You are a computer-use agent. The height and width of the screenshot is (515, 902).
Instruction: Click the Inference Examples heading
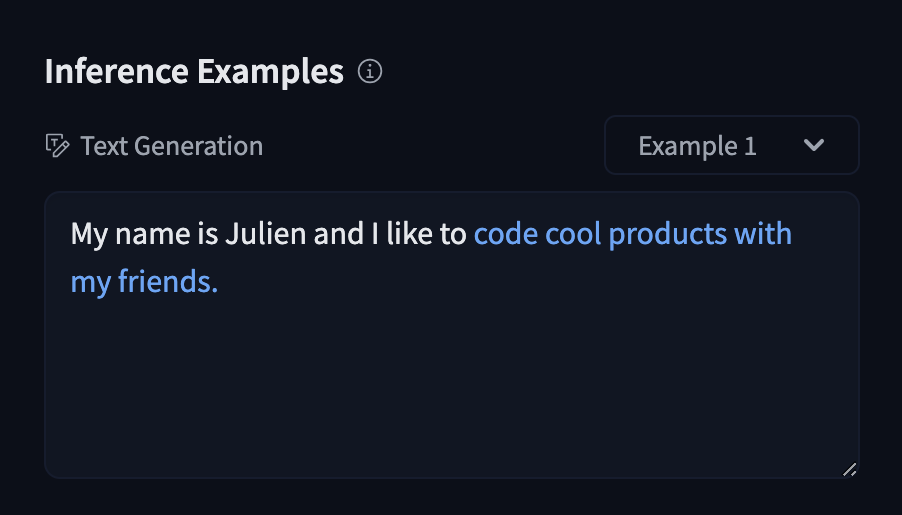[x=194, y=72]
